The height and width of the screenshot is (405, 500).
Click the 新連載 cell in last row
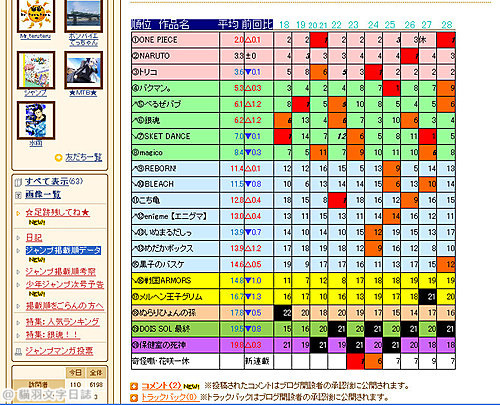[x=257, y=361]
